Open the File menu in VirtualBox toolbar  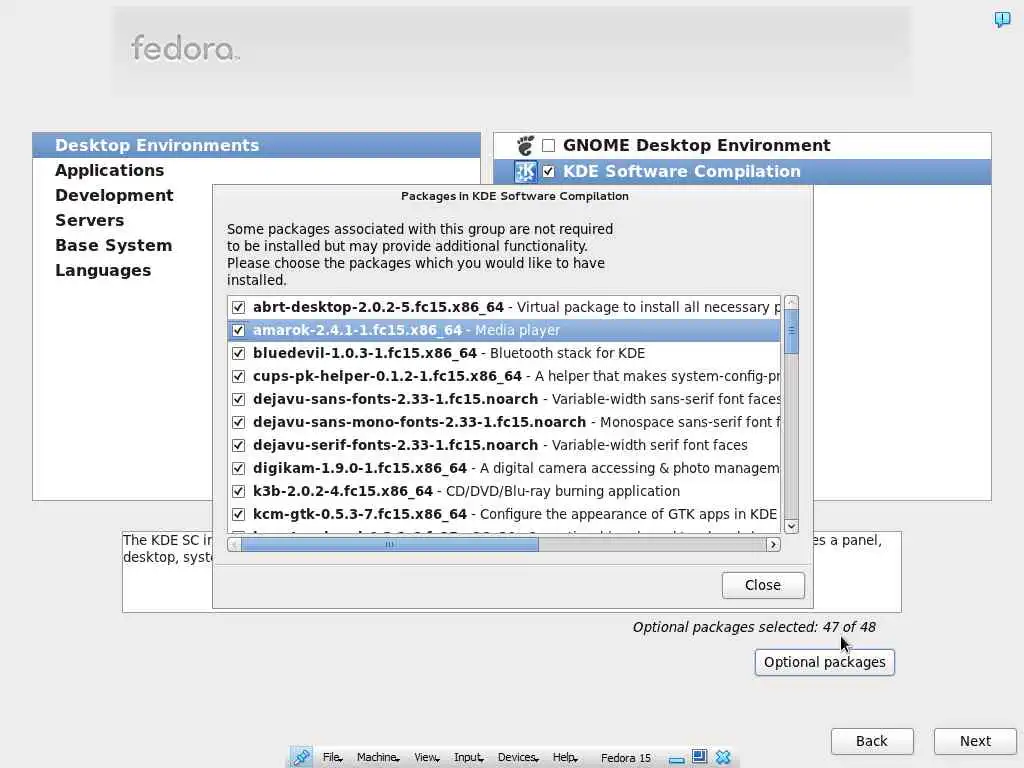click(332, 757)
